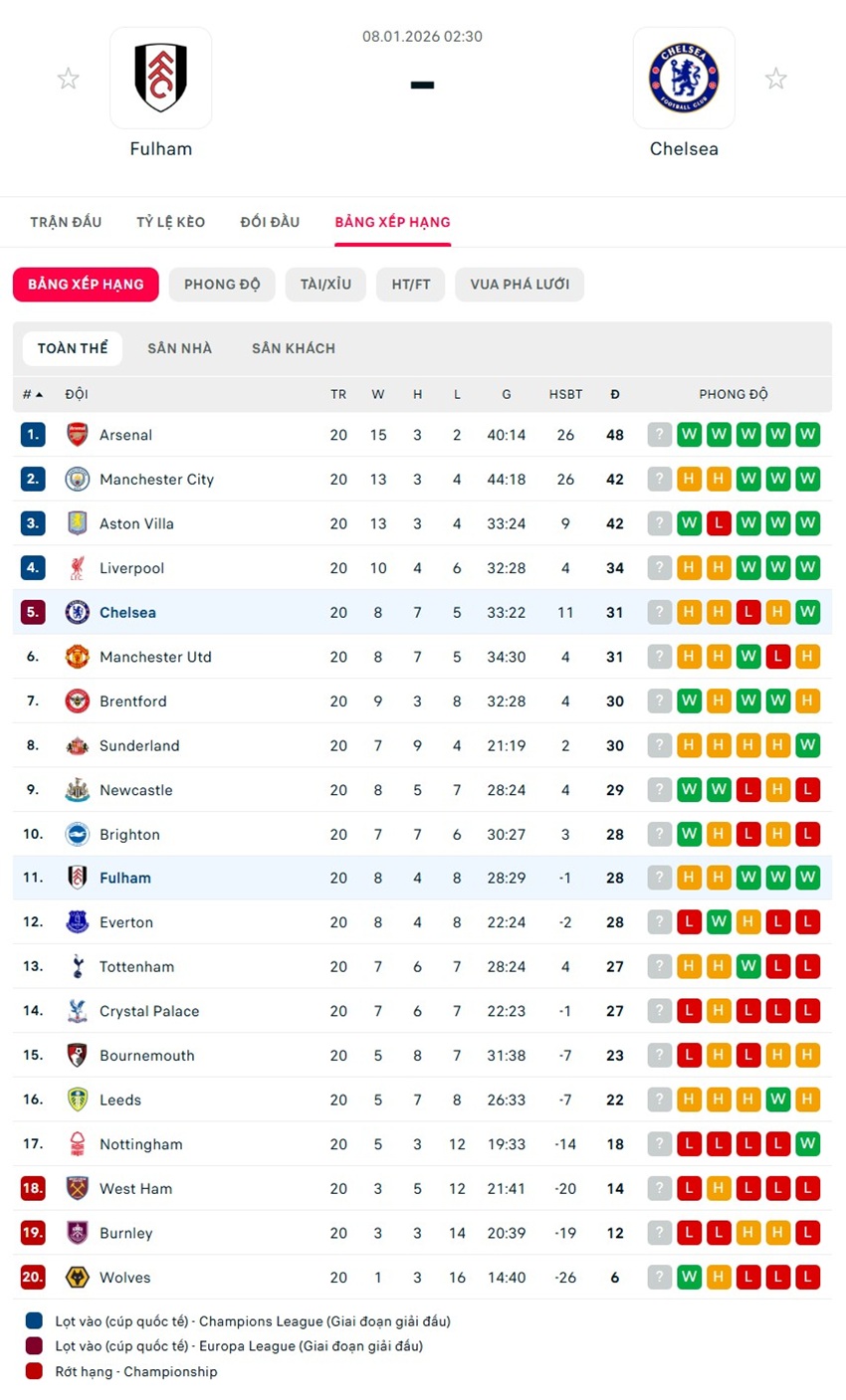Viewport: 846px width, 1400px height.
Task: Show SÂN KHÁCH away standings
Action: [294, 348]
